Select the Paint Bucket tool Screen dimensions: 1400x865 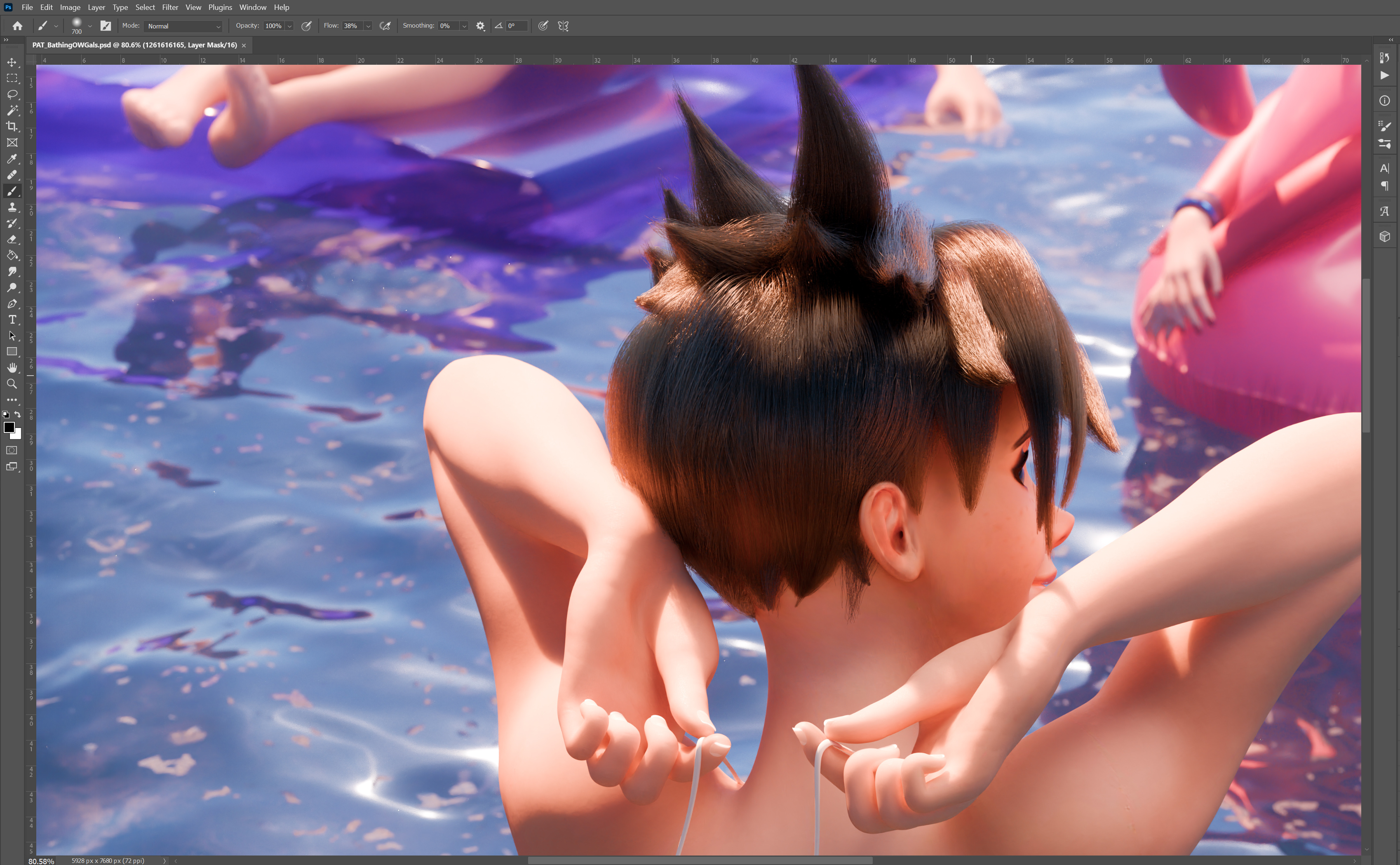(12, 255)
